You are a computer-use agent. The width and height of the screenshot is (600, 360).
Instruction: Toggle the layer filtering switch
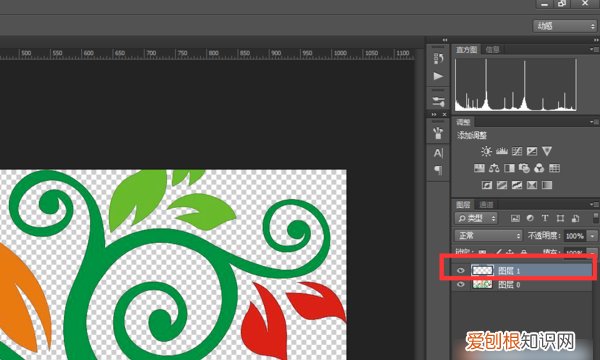coord(596,218)
